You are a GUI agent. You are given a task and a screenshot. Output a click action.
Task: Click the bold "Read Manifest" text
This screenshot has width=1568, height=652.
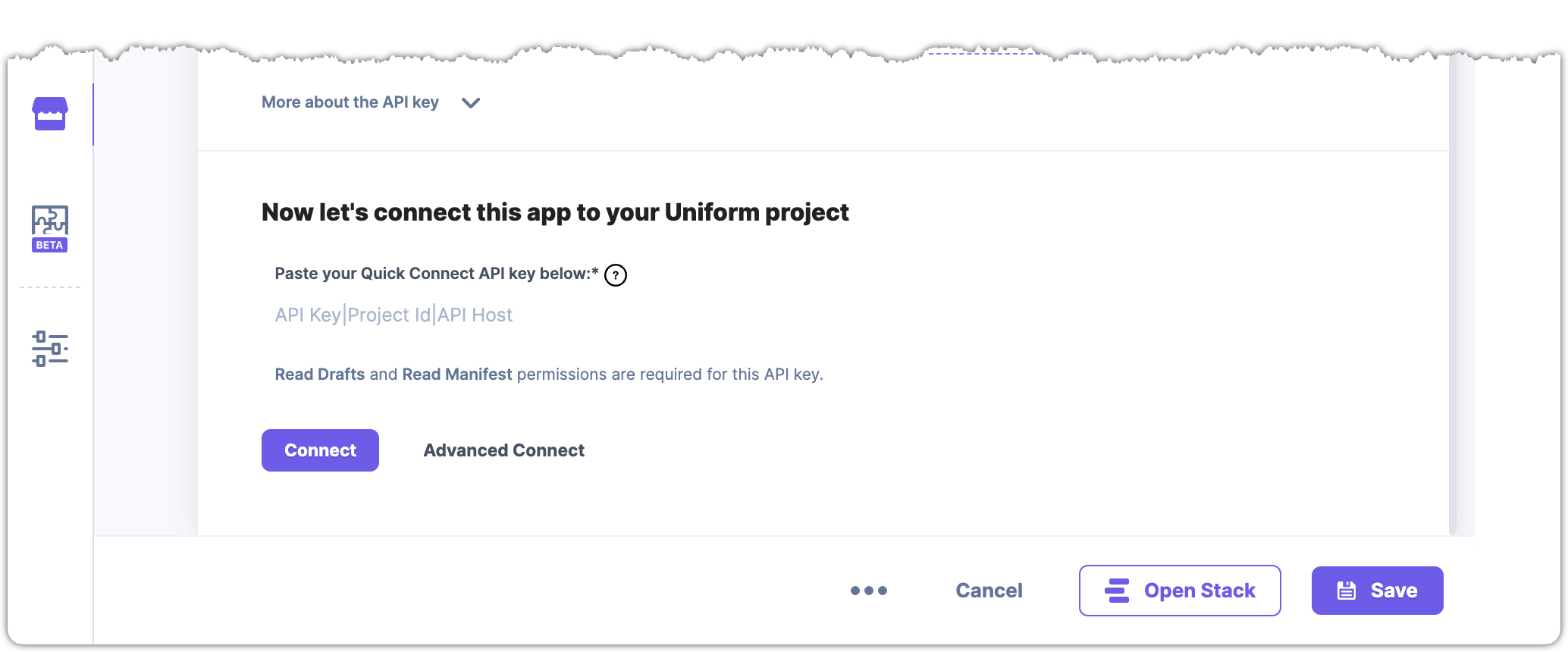point(457,375)
